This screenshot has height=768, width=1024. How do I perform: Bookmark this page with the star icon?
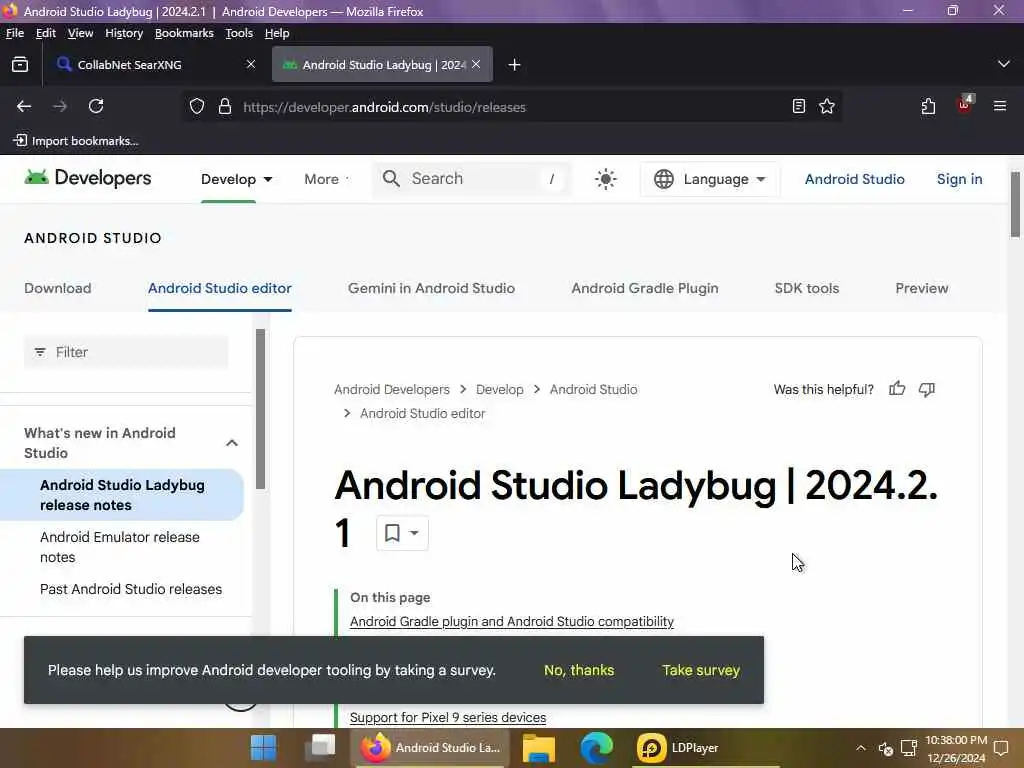pos(827,106)
